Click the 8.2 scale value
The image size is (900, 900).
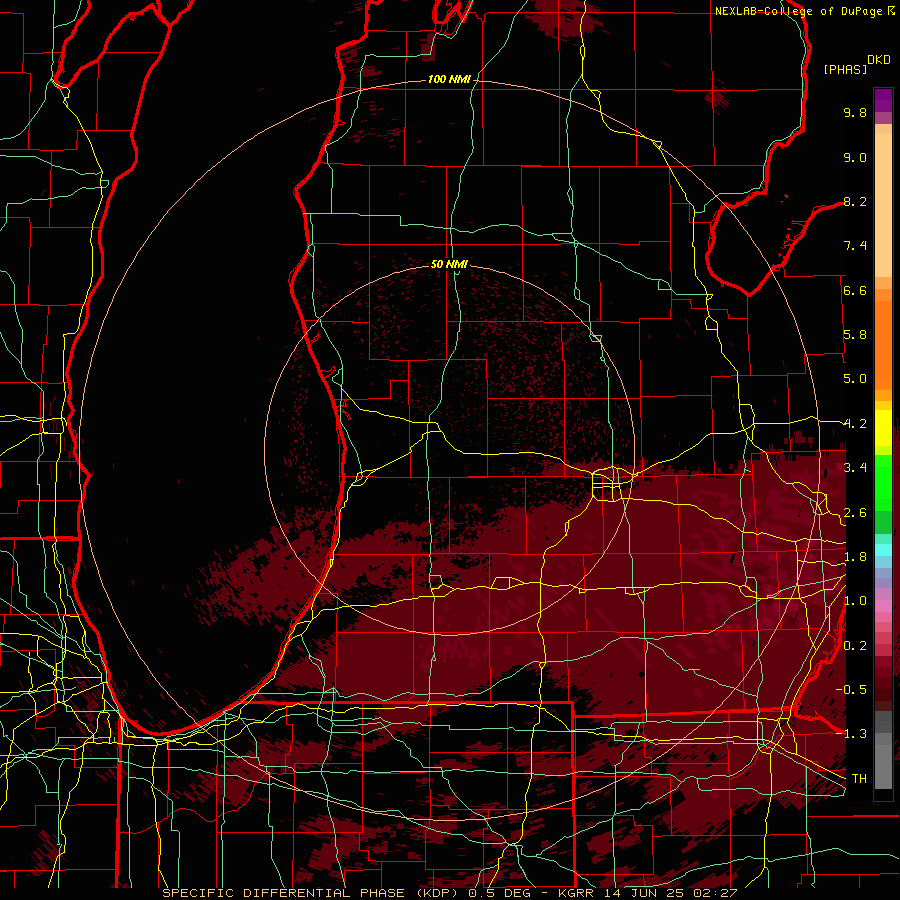pos(855,201)
